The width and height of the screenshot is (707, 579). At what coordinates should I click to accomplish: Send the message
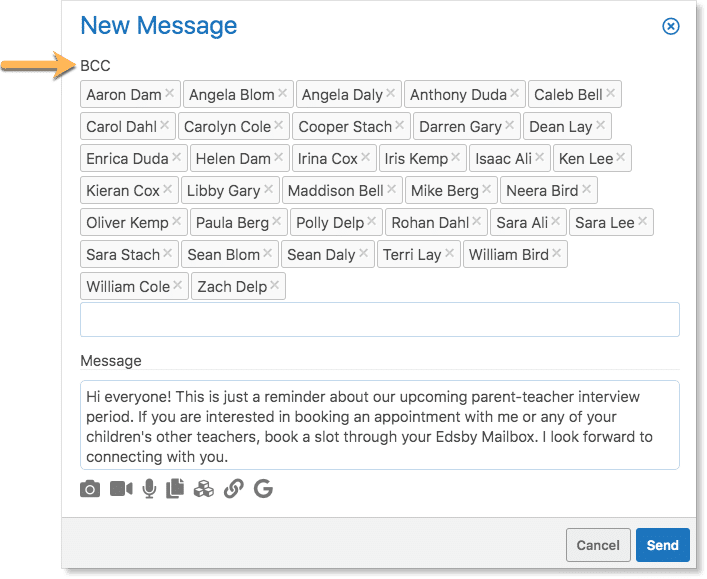click(x=662, y=545)
